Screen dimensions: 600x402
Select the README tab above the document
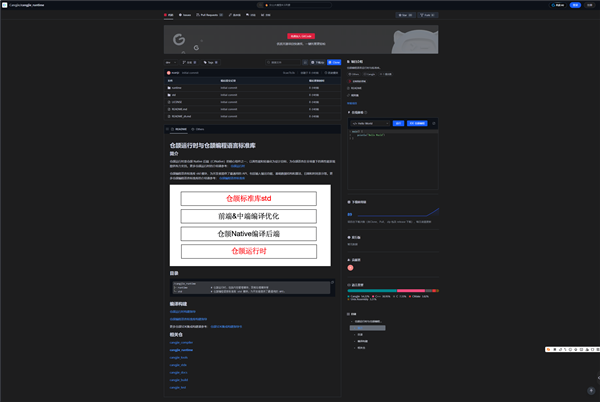tap(180, 130)
